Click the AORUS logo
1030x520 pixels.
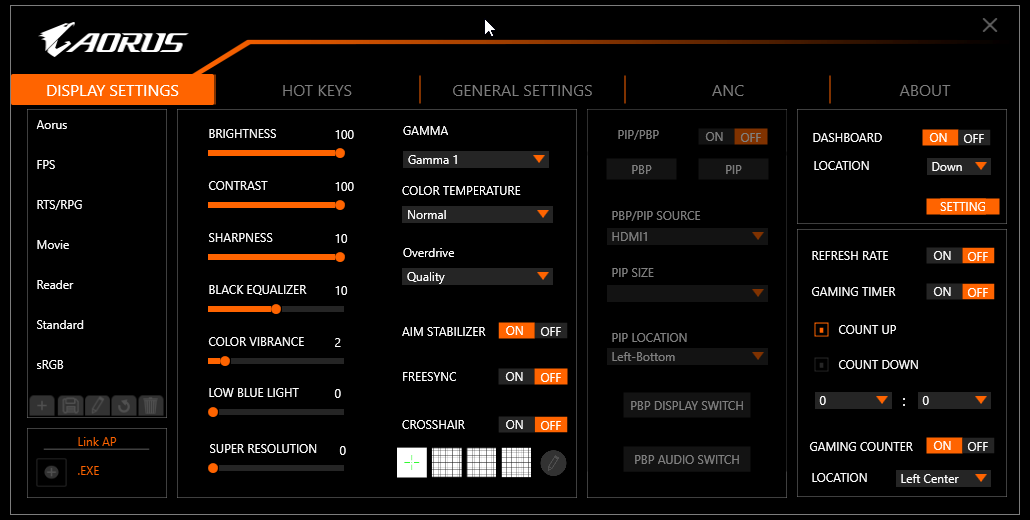(x=113, y=40)
